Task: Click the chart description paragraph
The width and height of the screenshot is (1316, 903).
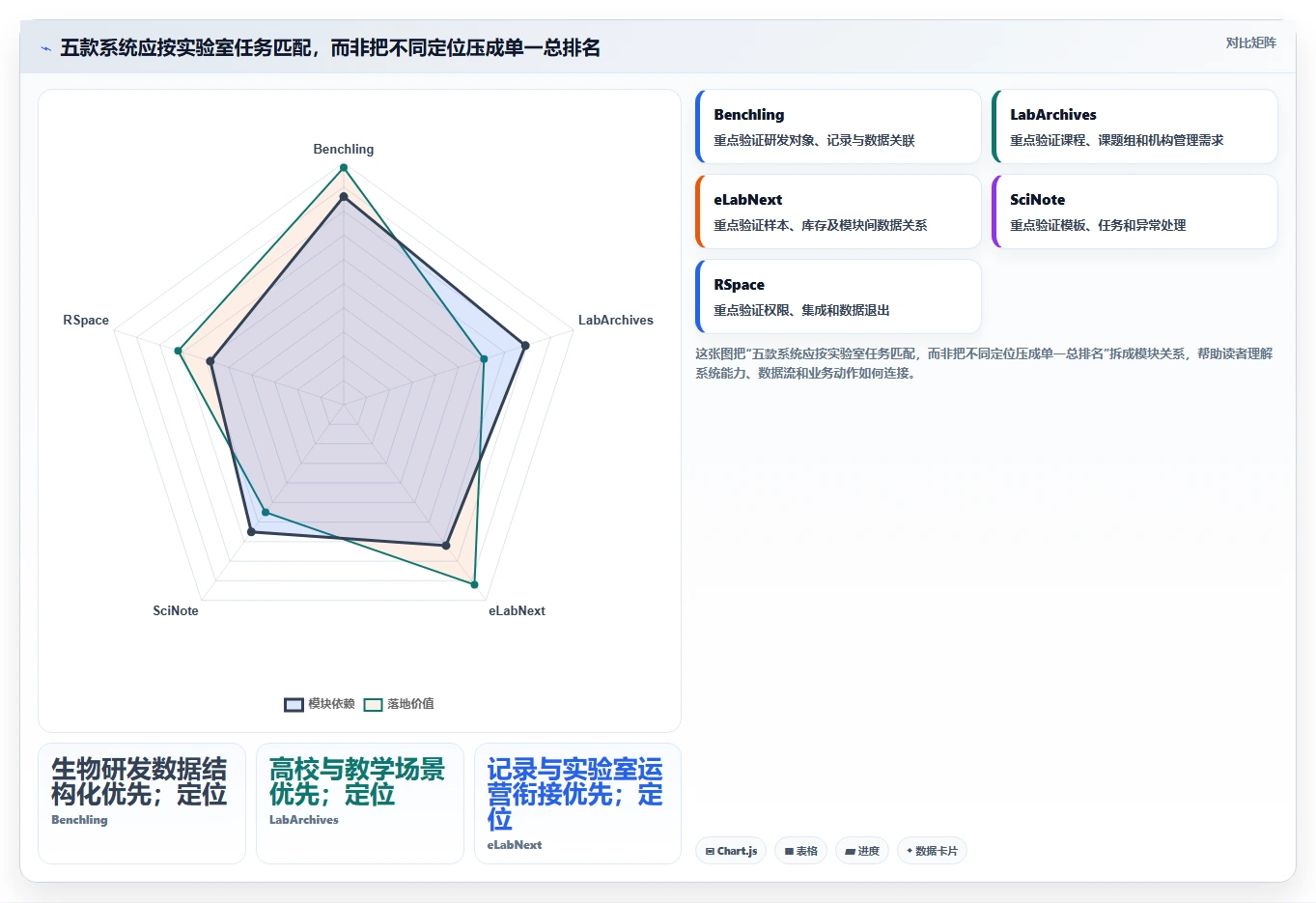Action: coord(985,363)
